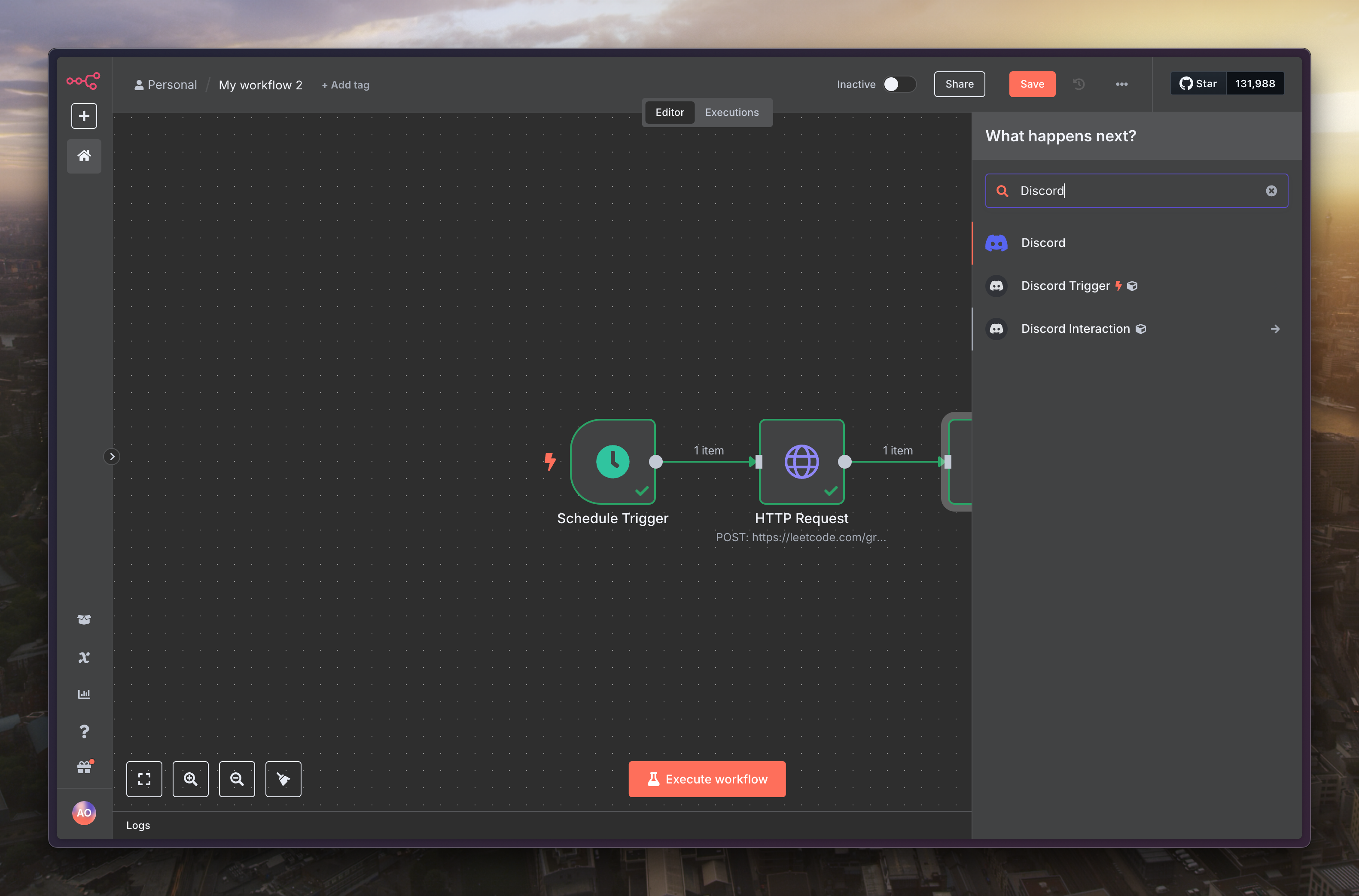Click the Execute workflow button
The width and height of the screenshot is (1359, 896).
[707, 779]
